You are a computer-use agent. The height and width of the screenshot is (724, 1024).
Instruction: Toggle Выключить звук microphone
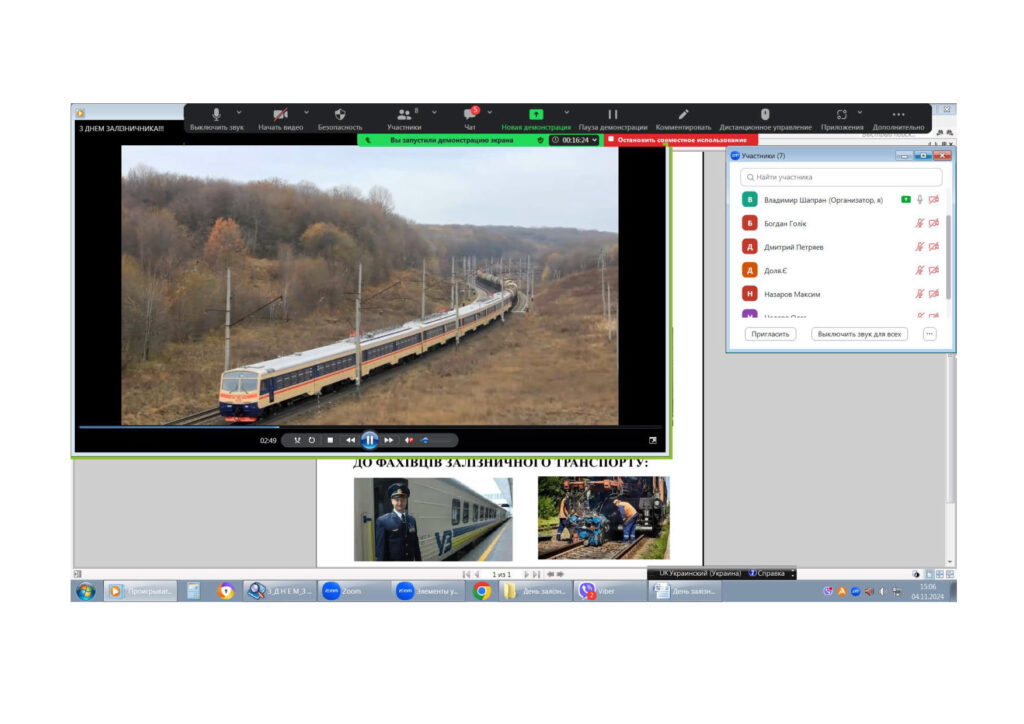(216, 114)
